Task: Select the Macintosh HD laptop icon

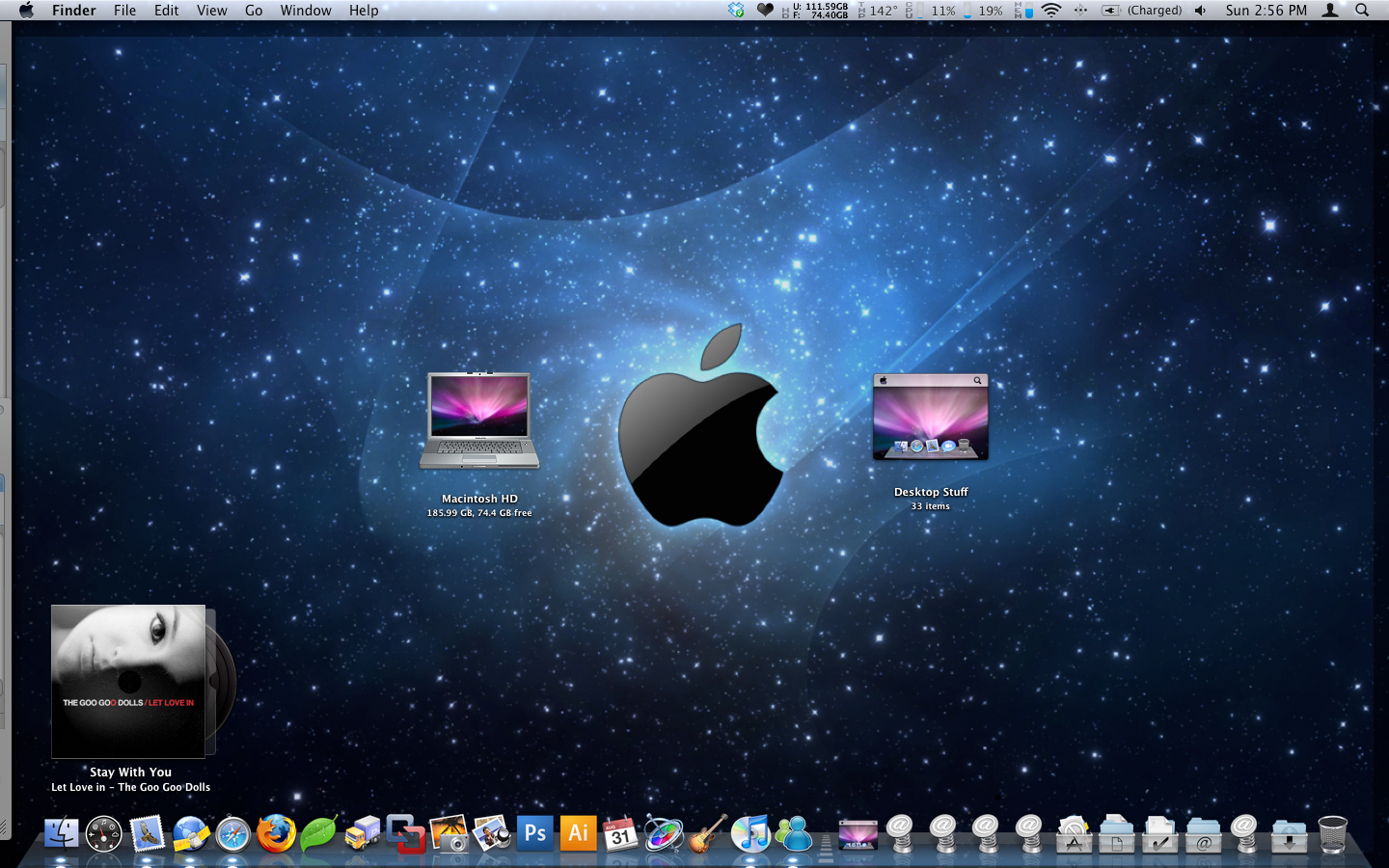Action: point(479,420)
